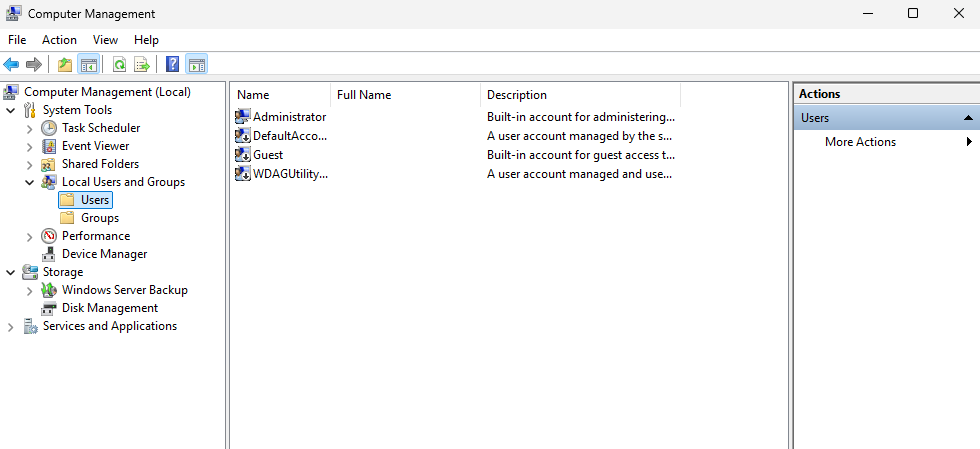
Task: Open the Help toolbar icon
Action: coord(172,64)
